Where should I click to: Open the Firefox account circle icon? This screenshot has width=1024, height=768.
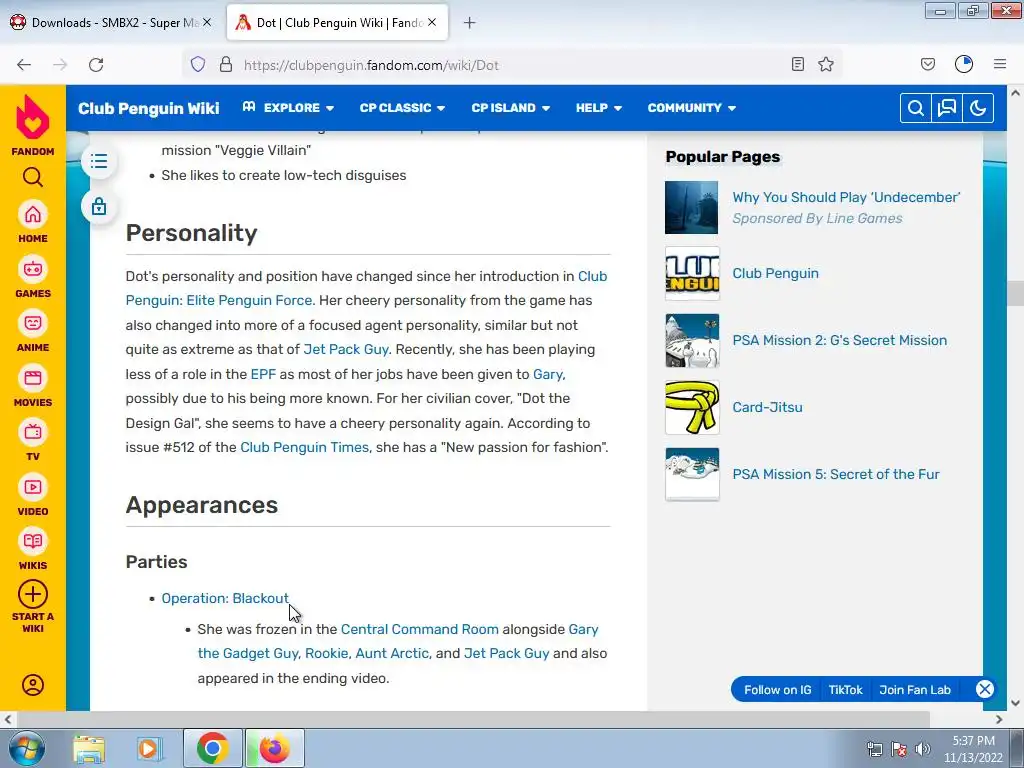point(964,64)
